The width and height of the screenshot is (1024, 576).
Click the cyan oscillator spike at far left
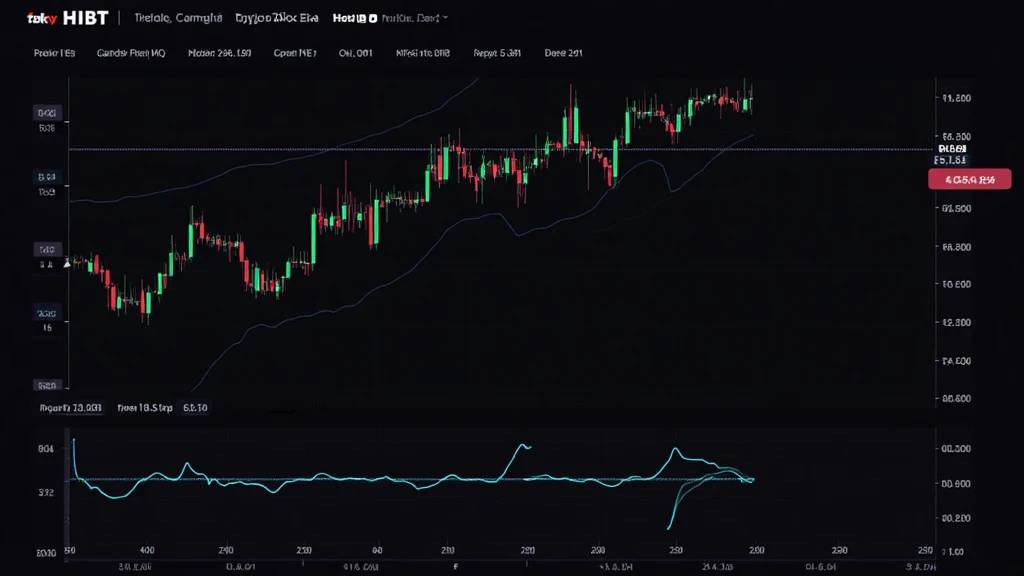pos(73,445)
